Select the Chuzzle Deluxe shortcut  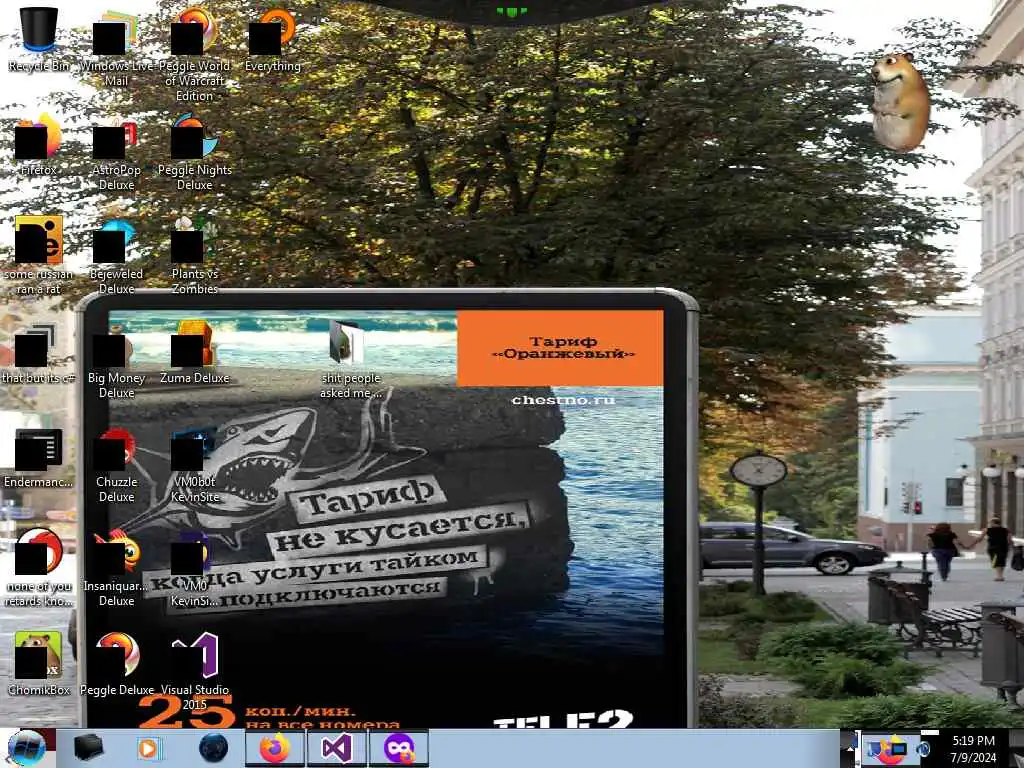click(x=116, y=464)
